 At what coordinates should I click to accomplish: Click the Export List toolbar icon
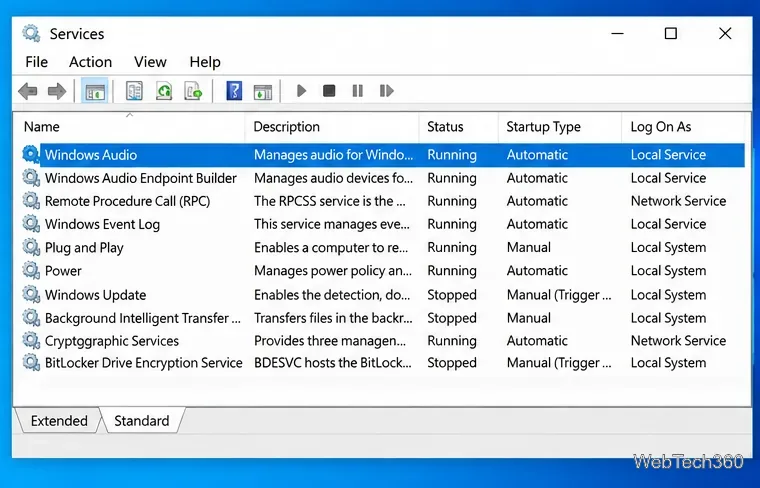(x=193, y=91)
